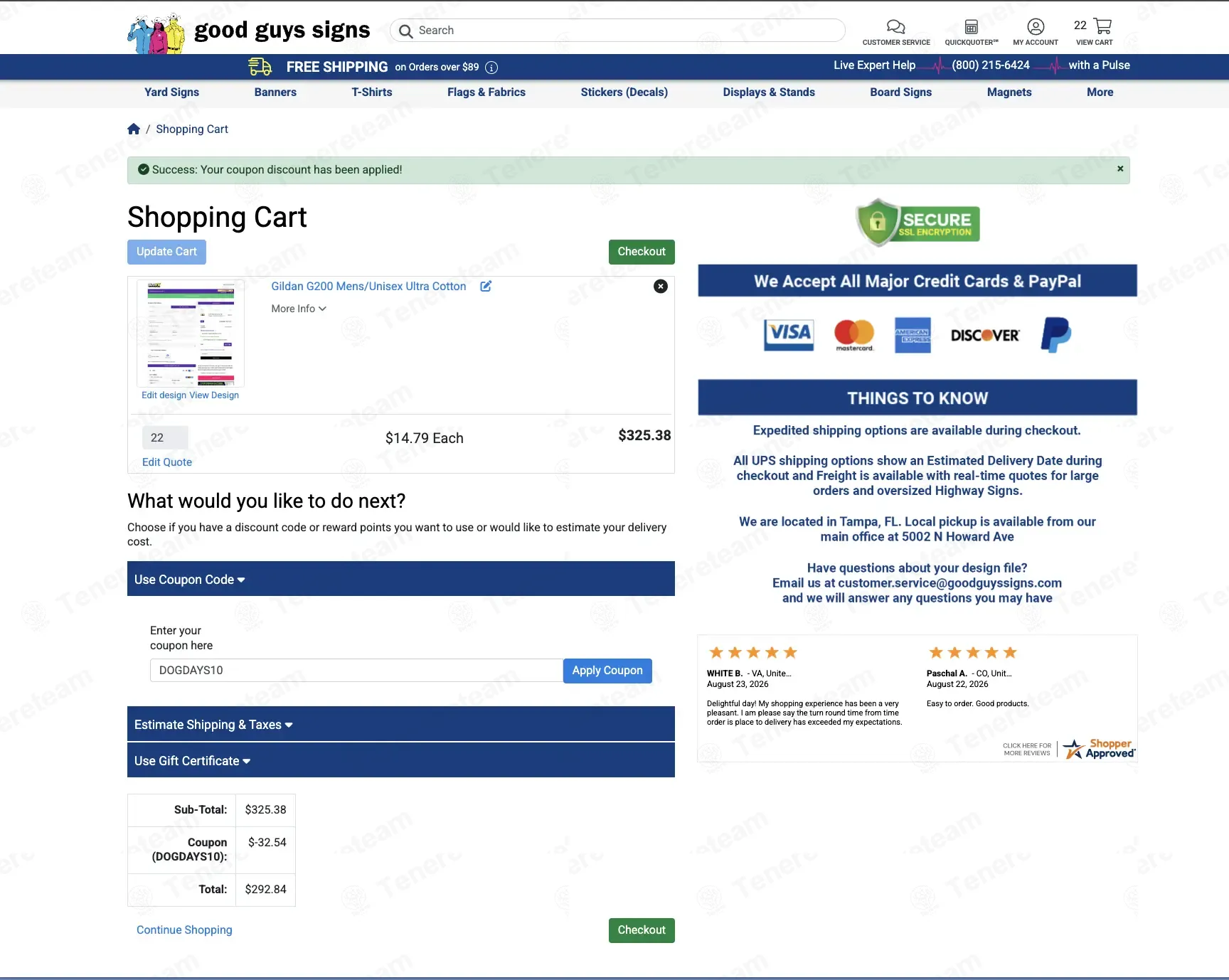This screenshot has height=980, width=1229.
Task: Collapse the Use Coupon Code section
Action: pos(401,579)
